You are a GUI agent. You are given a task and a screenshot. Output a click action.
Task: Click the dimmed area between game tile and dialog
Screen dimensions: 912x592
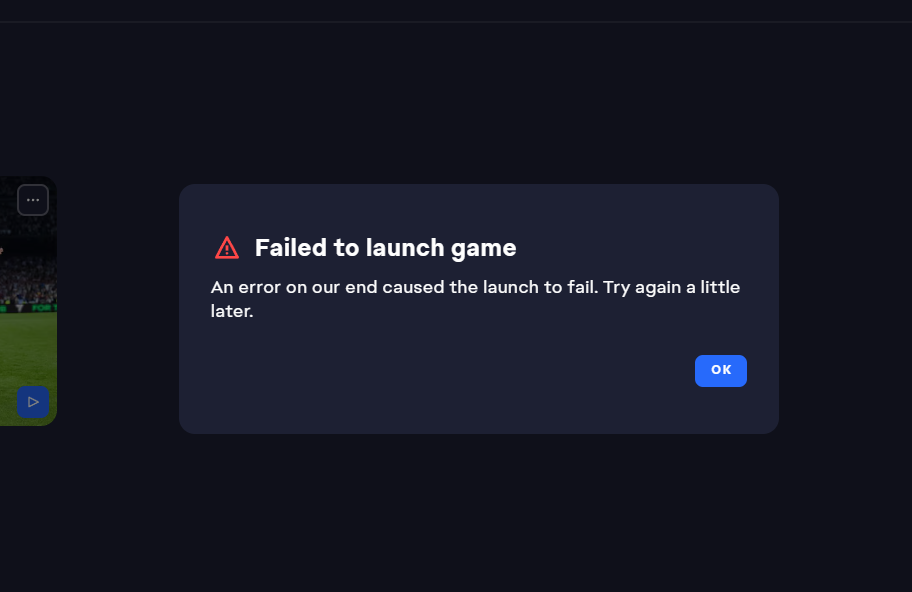coord(118,300)
